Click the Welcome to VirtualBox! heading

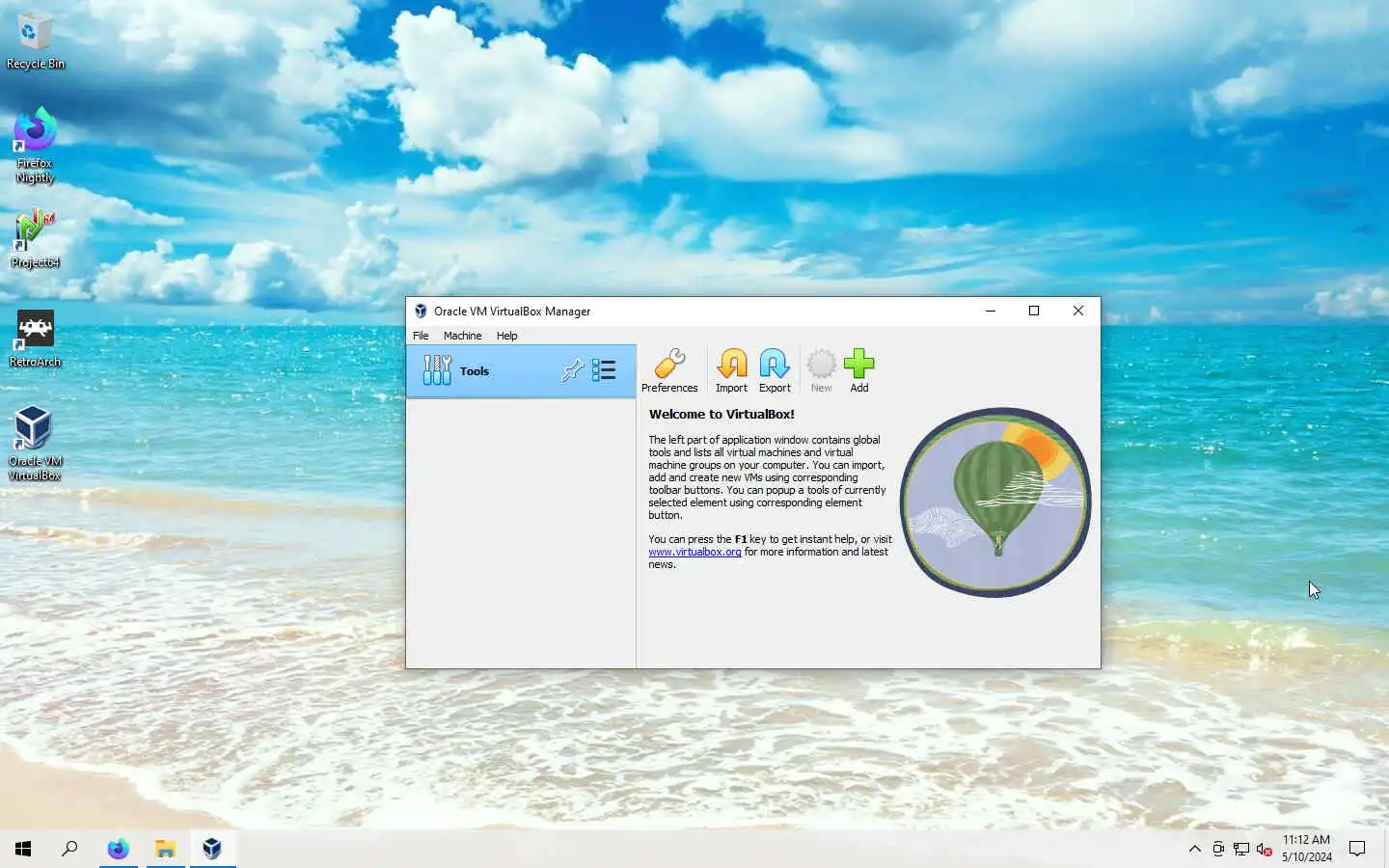click(722, 414)
